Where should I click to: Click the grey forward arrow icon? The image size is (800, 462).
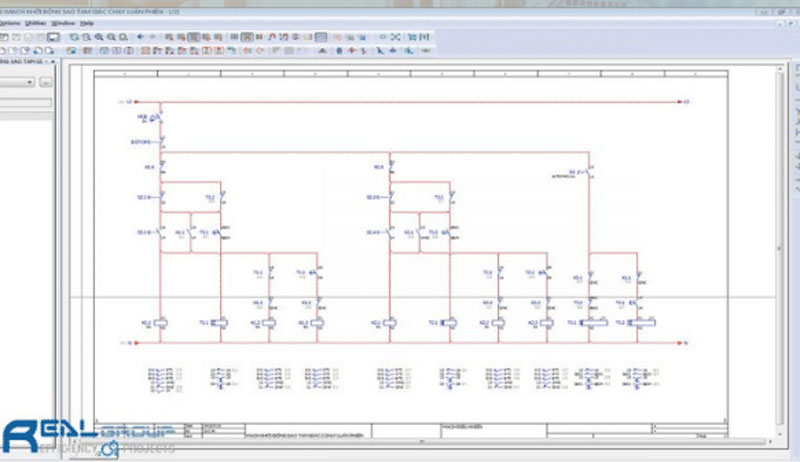(153, 37)
